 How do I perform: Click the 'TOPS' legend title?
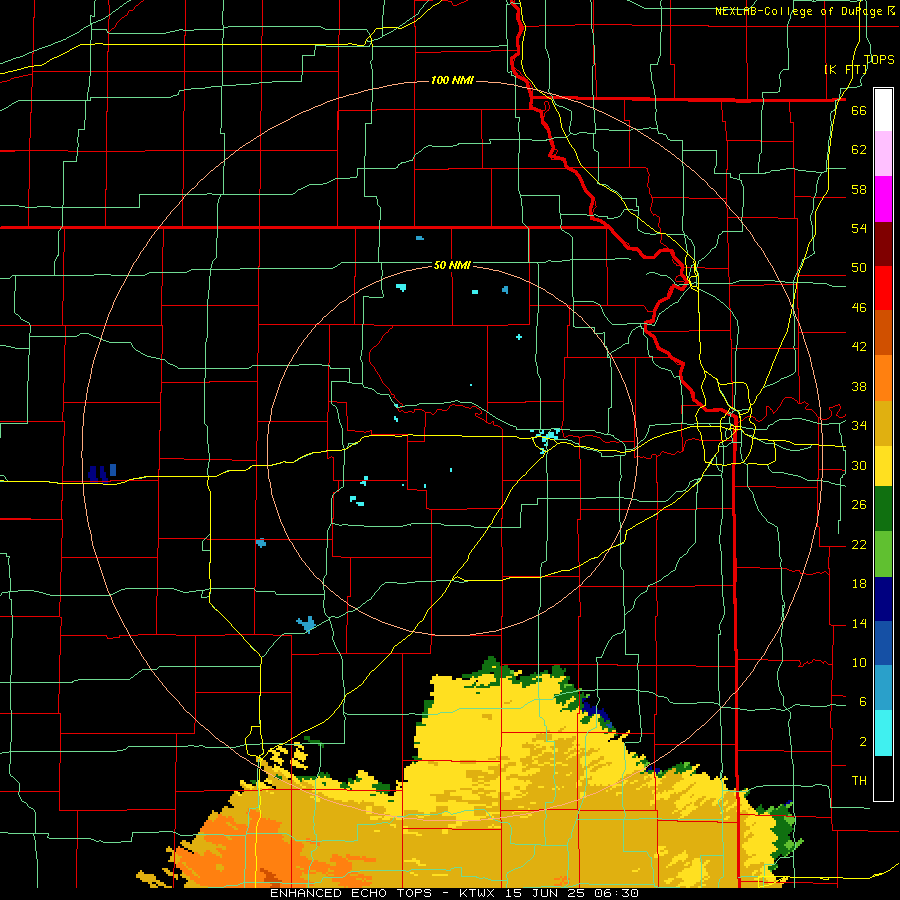(x=879, y=59)
